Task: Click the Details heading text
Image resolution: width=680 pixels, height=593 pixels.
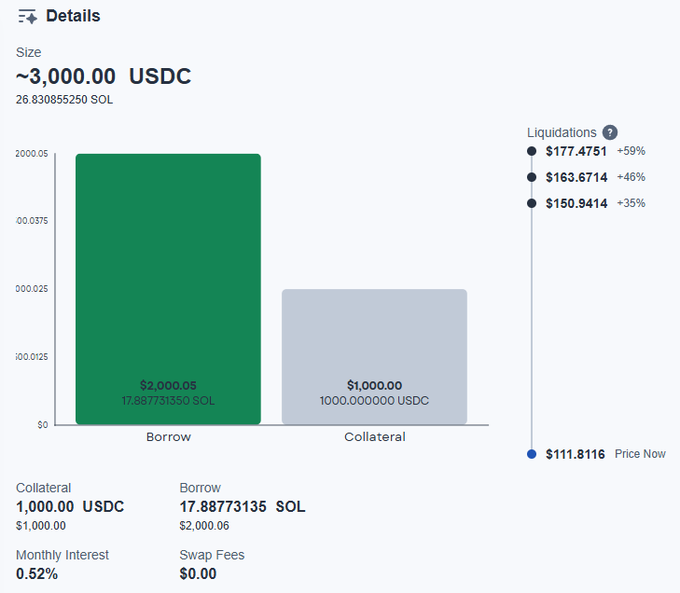Action: [x=73, y=16]
